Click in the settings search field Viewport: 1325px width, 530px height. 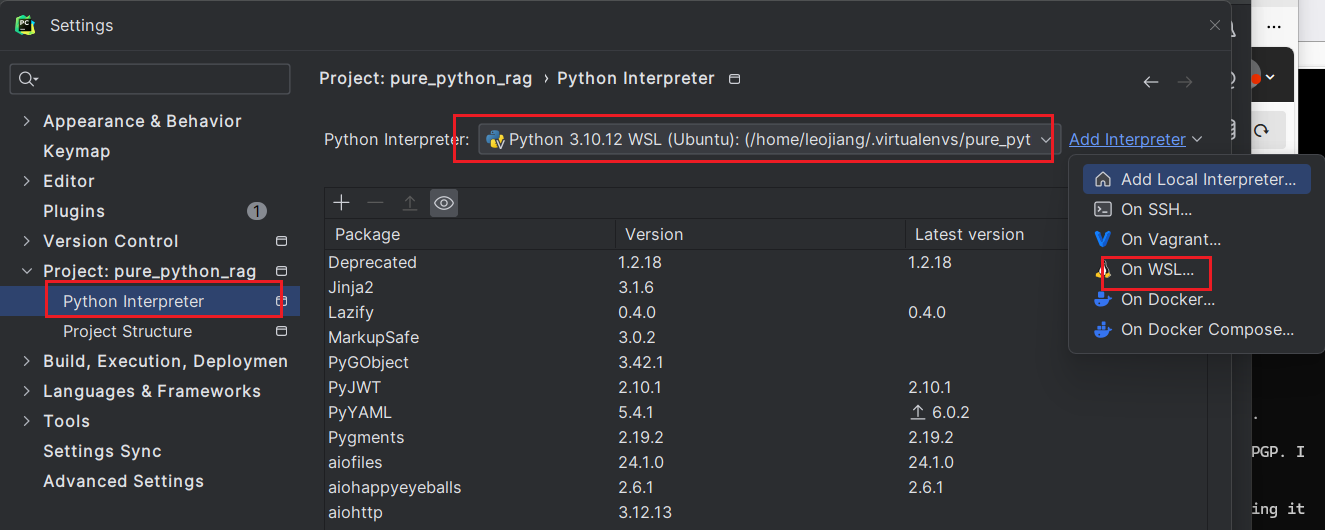(150, 79)
